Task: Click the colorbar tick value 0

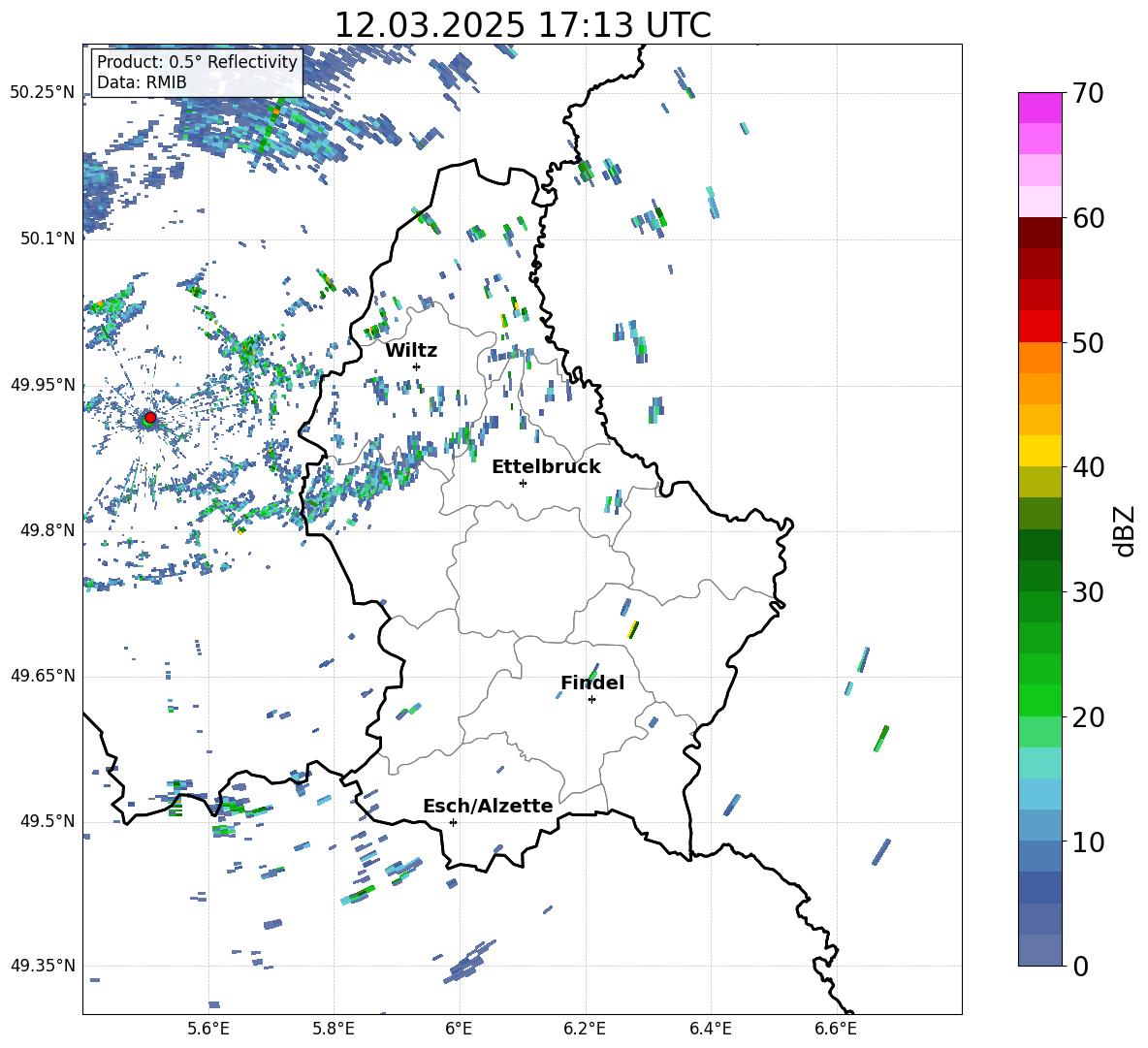Action: [1080, 967]
